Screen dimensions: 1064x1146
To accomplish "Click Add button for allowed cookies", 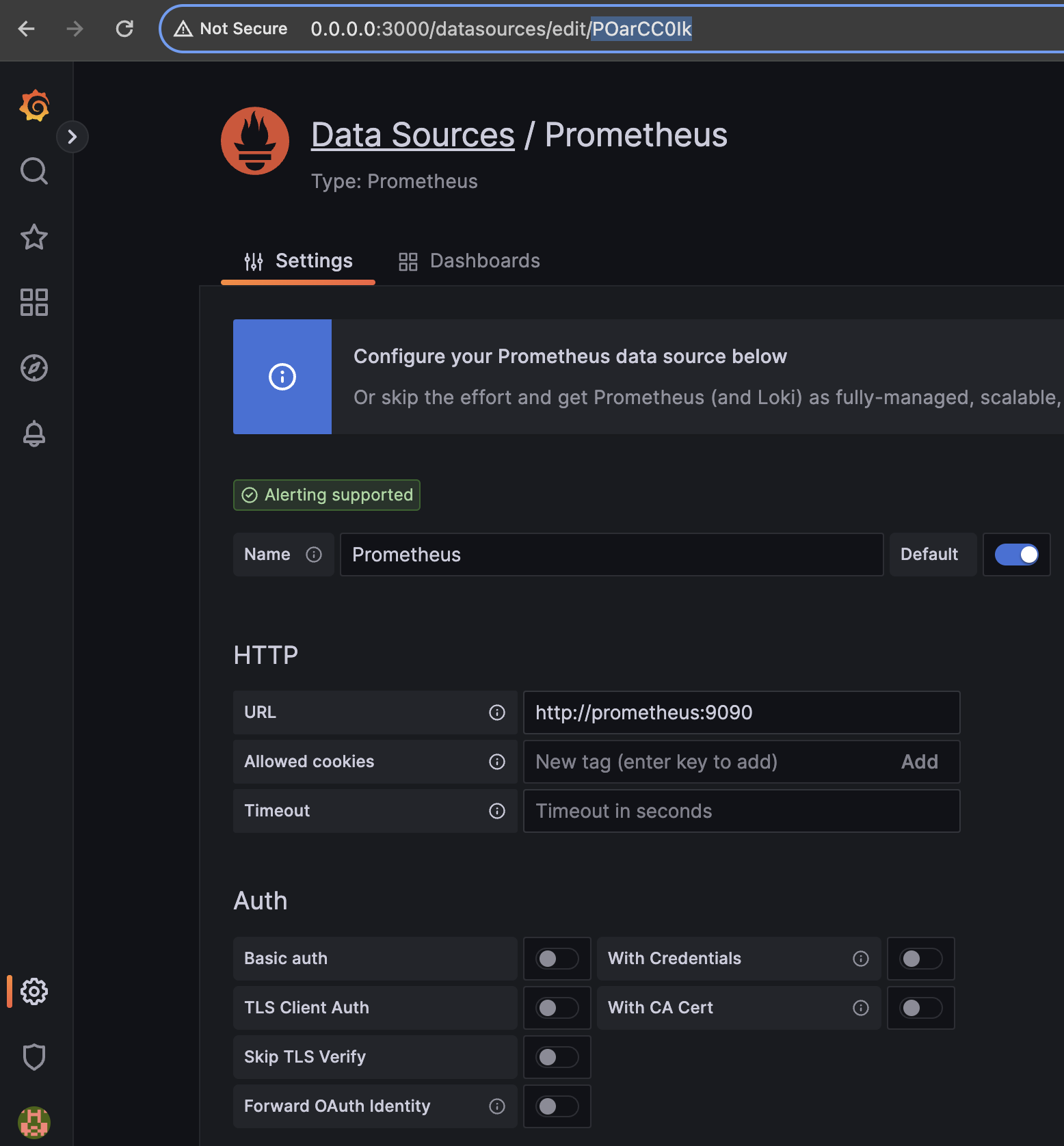I will 920,762.
